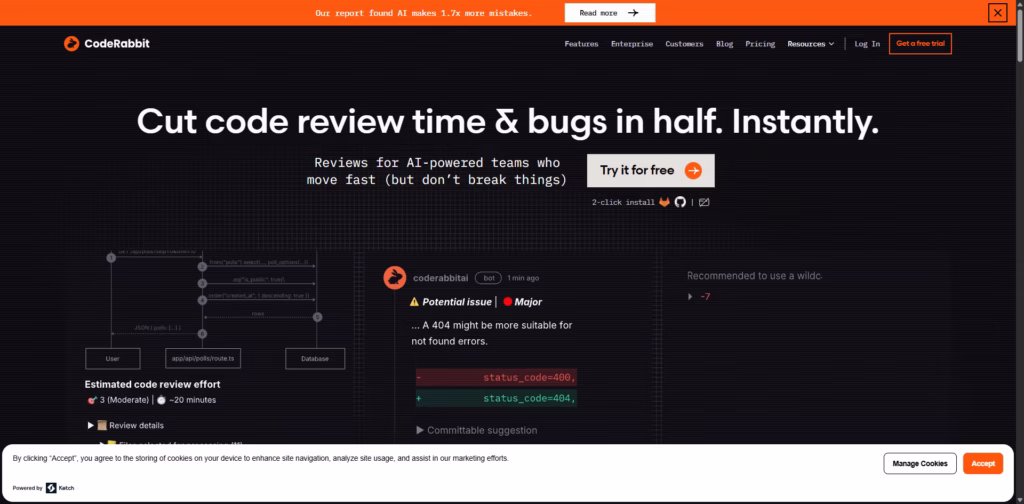The height and width of the screenshot is (504, 1024).
Task: Expand the Committable suggestion disclosure
Action: [419, 430]
